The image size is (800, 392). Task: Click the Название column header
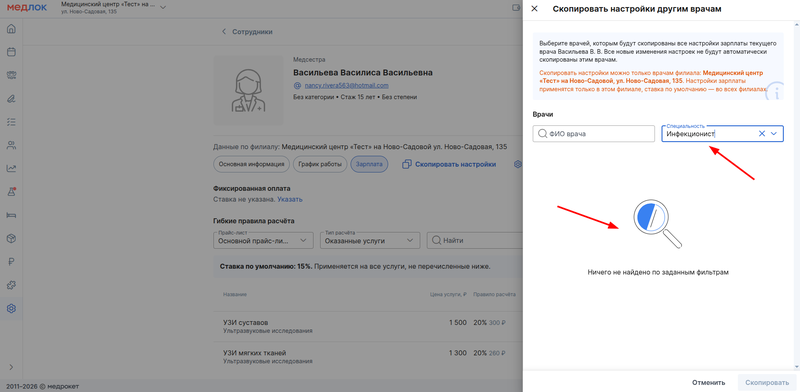pyautogui.click(x=235, y=295)
